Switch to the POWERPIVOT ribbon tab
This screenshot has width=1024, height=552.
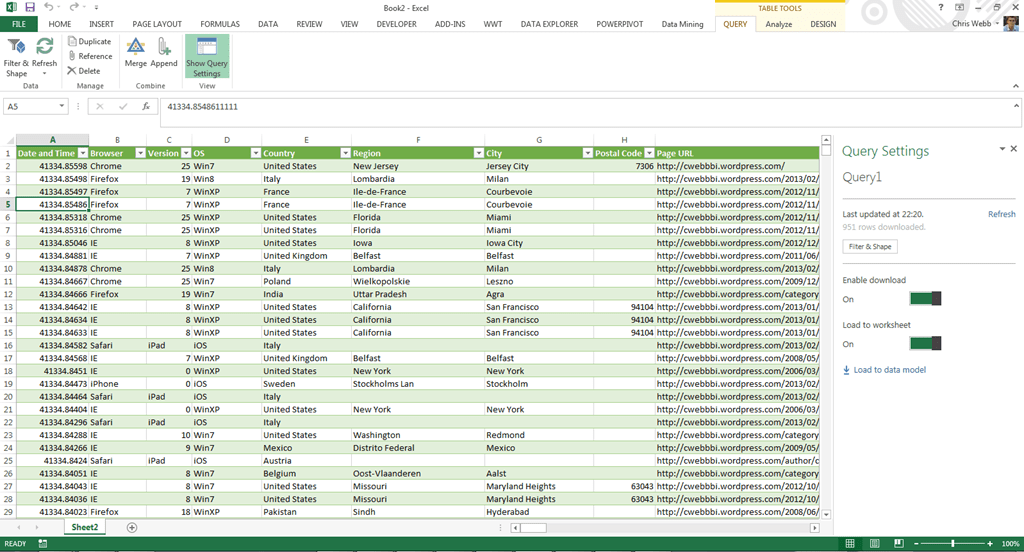(620, 24)
